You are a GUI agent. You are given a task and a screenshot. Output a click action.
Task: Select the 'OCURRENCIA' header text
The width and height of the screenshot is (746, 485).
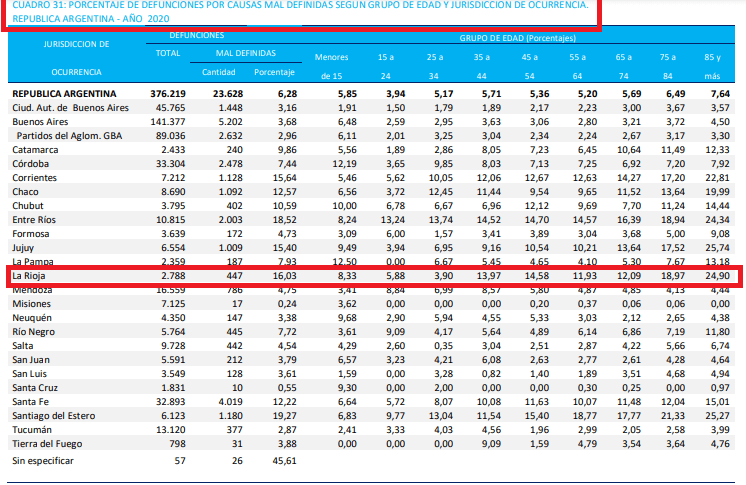[x=76, y=72]
